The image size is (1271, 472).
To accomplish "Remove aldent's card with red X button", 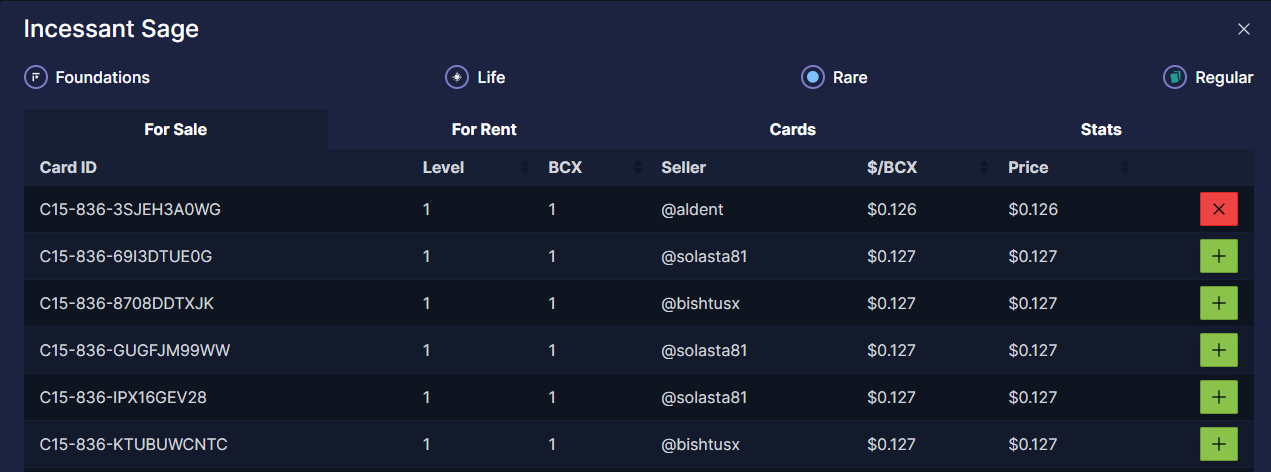I will (x=1219, y=209).
